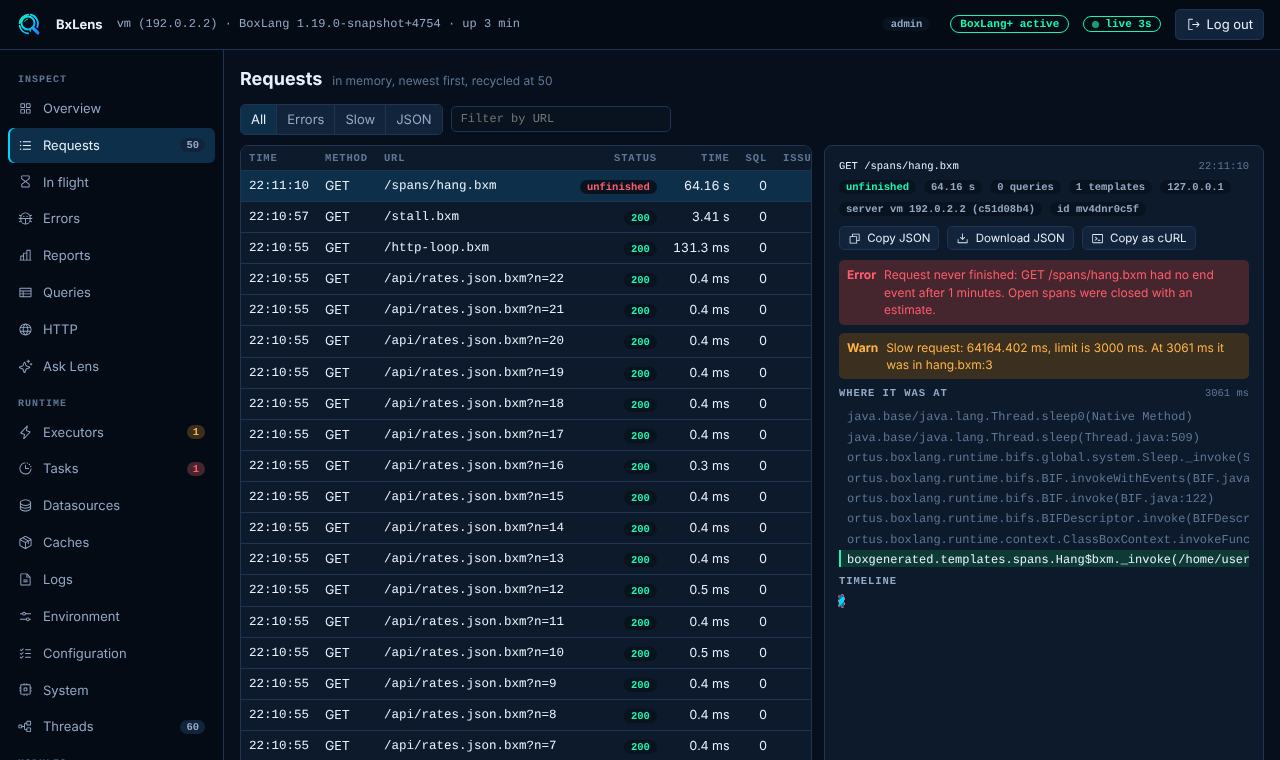Click the Tasks clock icon
Image resolution: width=1280 pixels, height=760 pixels.
pyautogui.click(x=25, y=468)
